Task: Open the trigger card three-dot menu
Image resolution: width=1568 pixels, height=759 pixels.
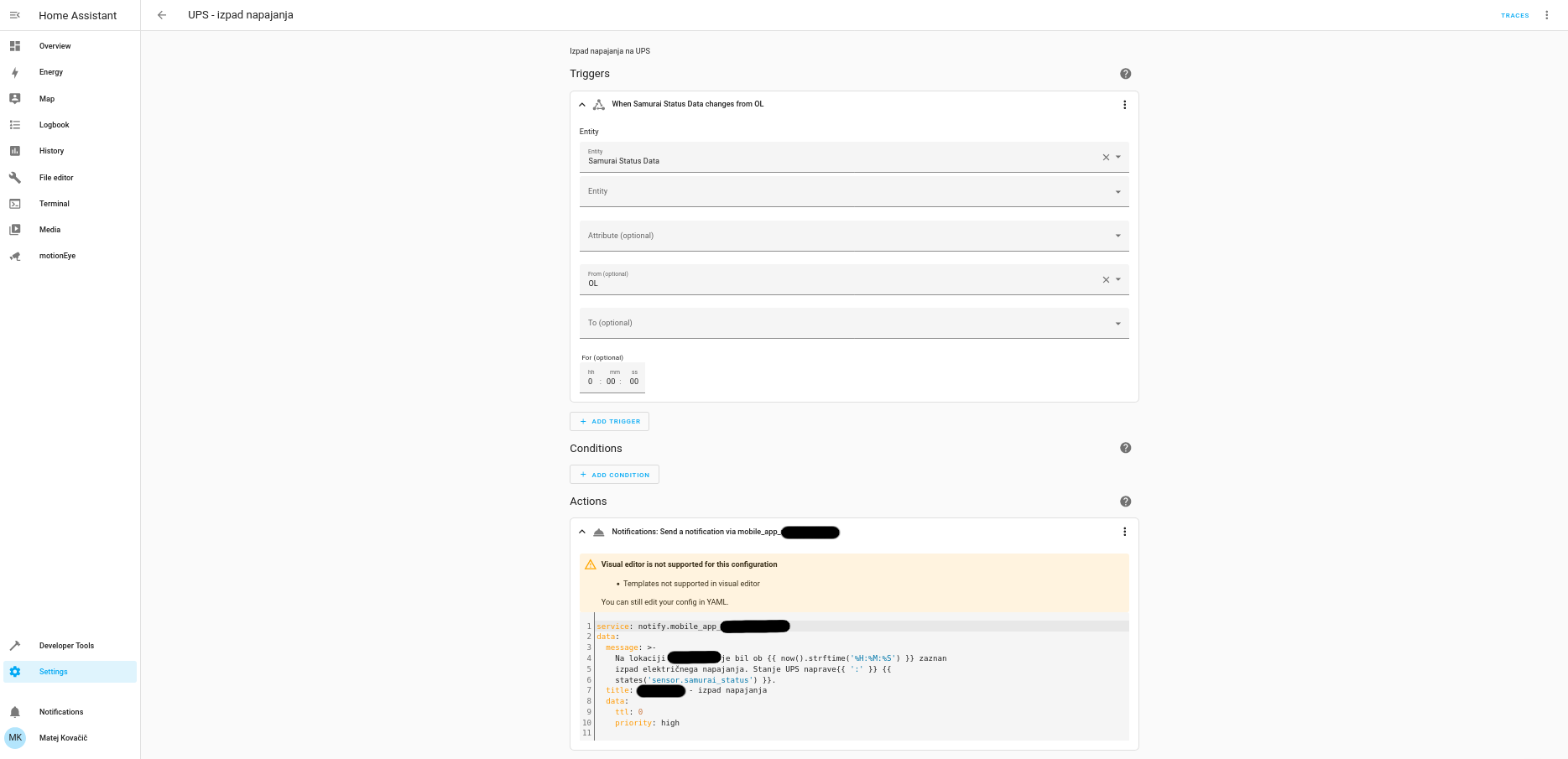Action: (1125, 105)
